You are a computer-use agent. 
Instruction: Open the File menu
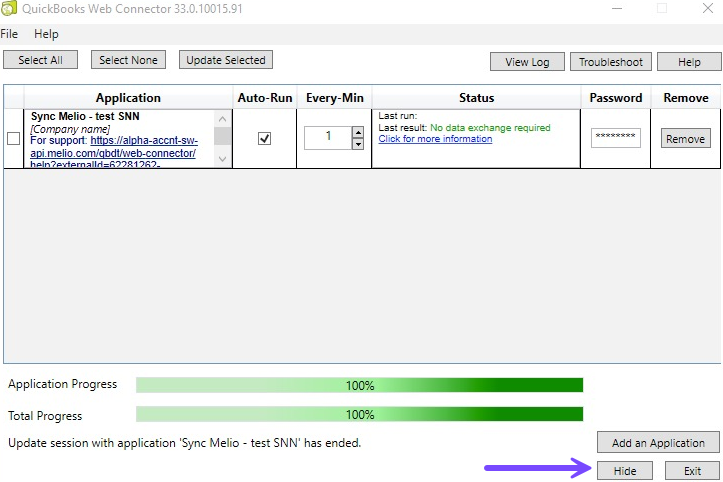point(10,34)
